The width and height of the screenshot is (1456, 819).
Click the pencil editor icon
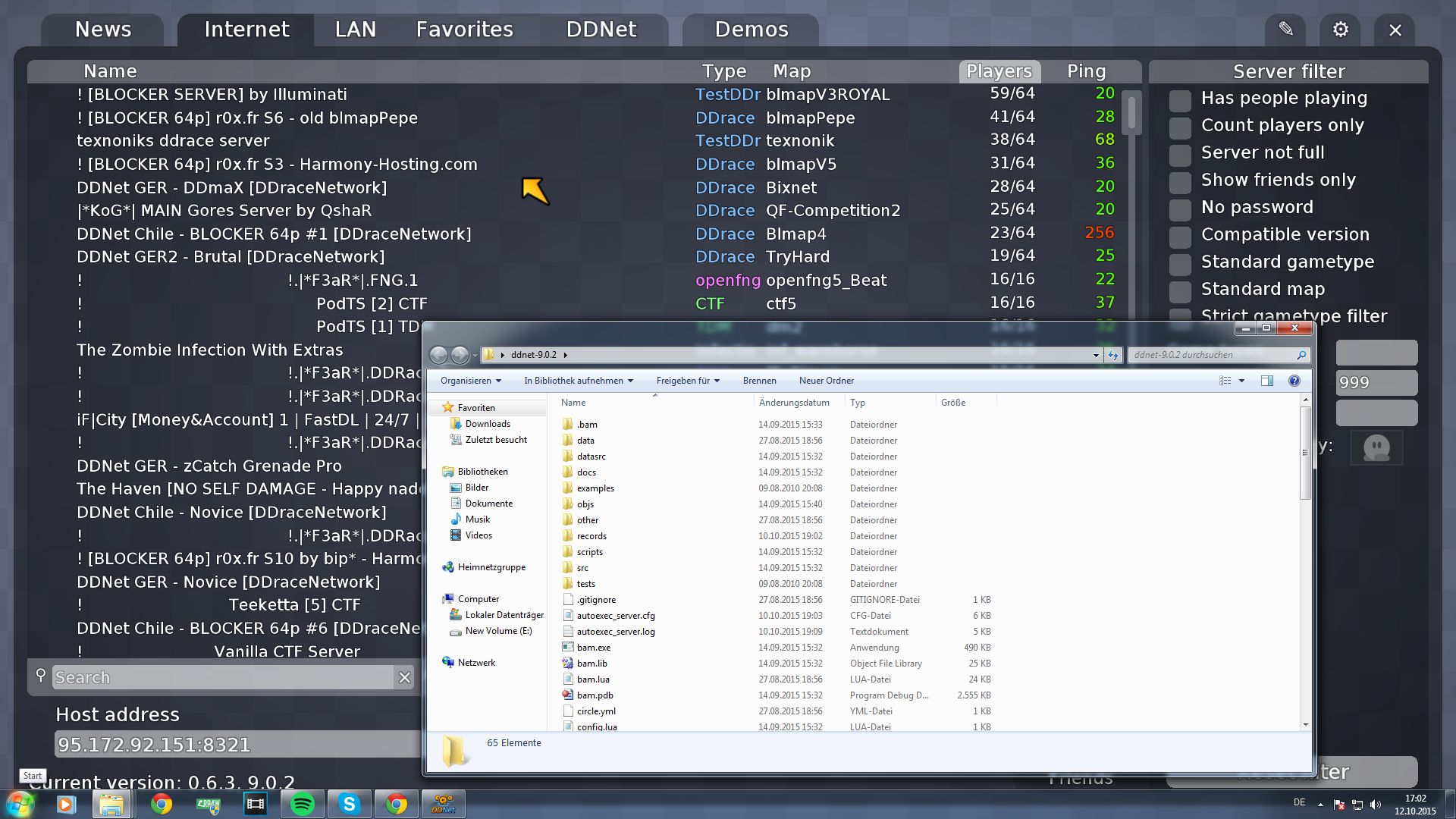[x=1285, y=30]
